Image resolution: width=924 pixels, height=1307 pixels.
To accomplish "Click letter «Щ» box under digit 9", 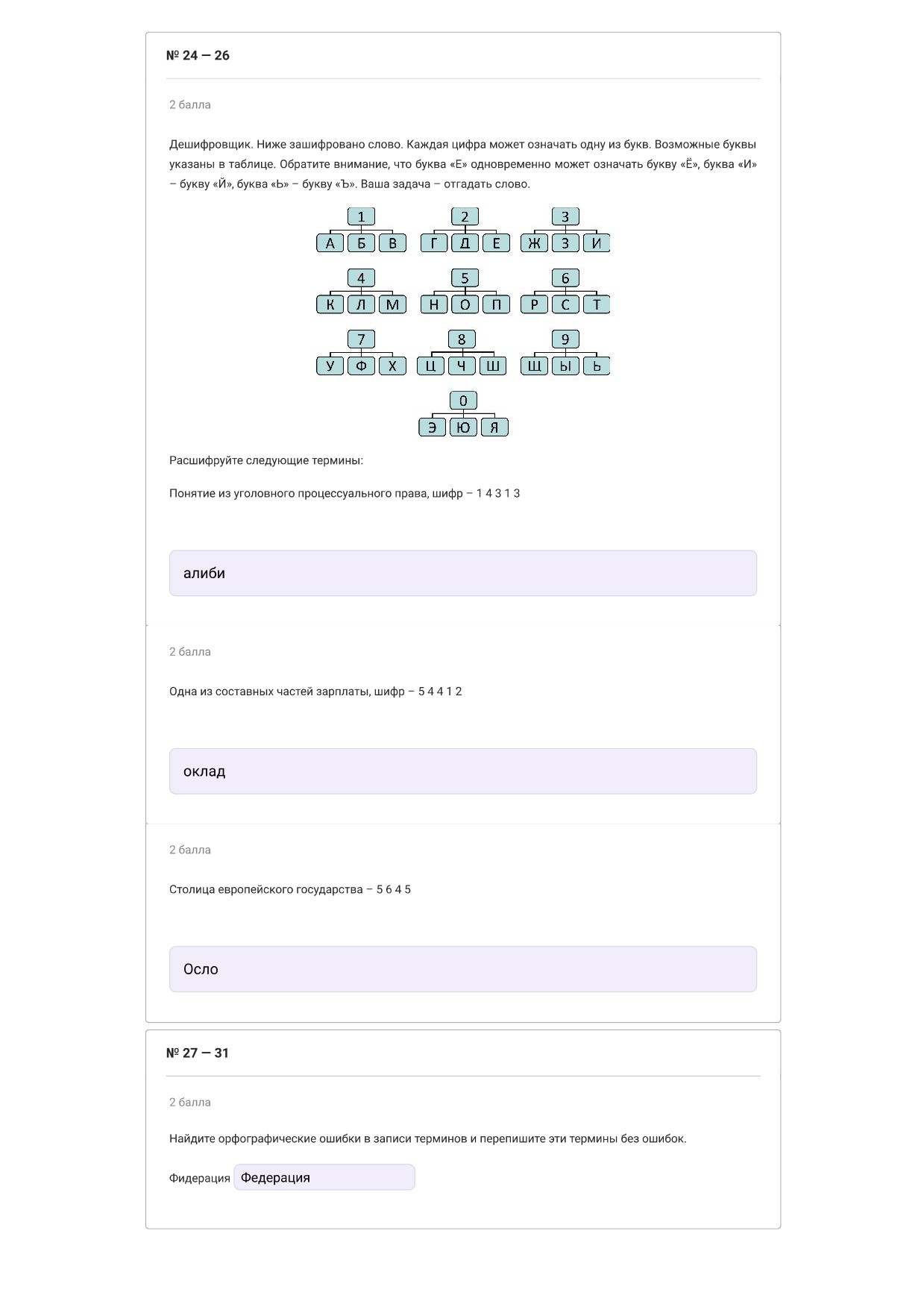I will click(x=534, y=366).
